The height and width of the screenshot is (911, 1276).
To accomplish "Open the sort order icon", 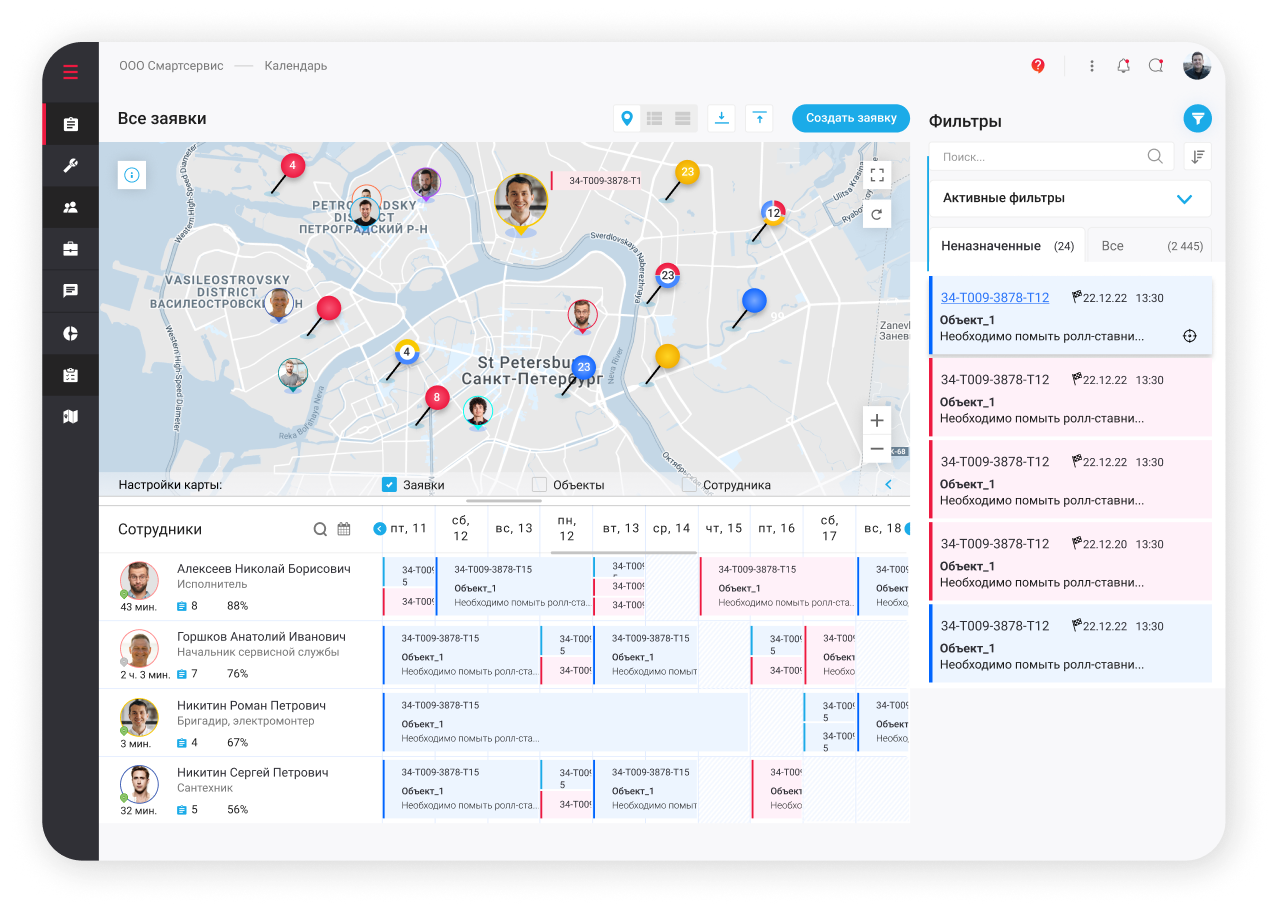I will [1197, 156].
